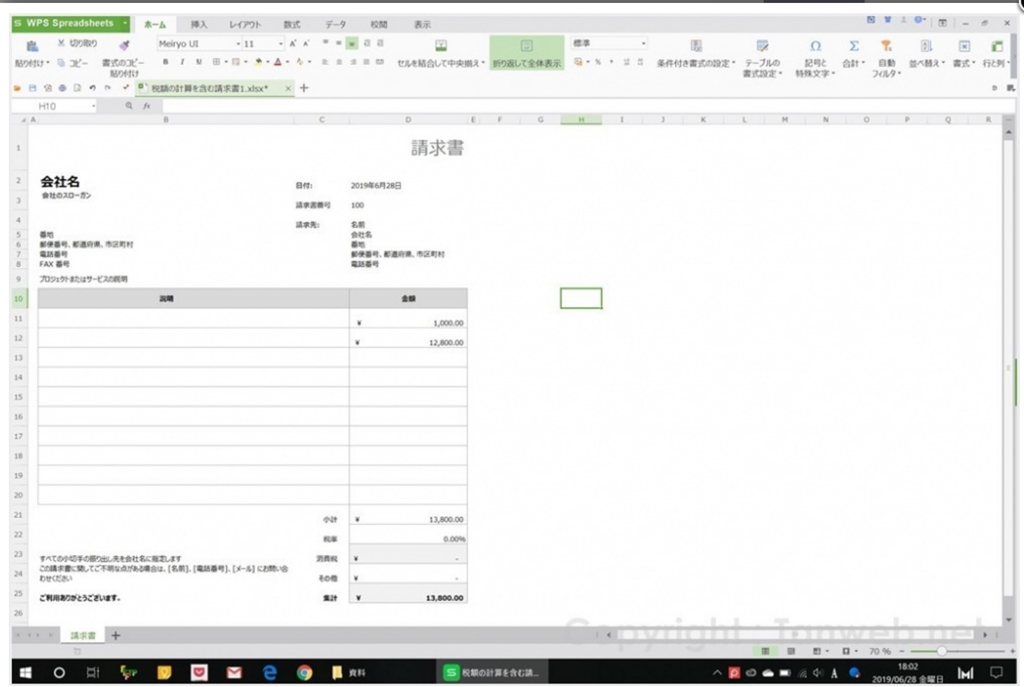Click the Sigma AutoSum icon

click(854, 46)
